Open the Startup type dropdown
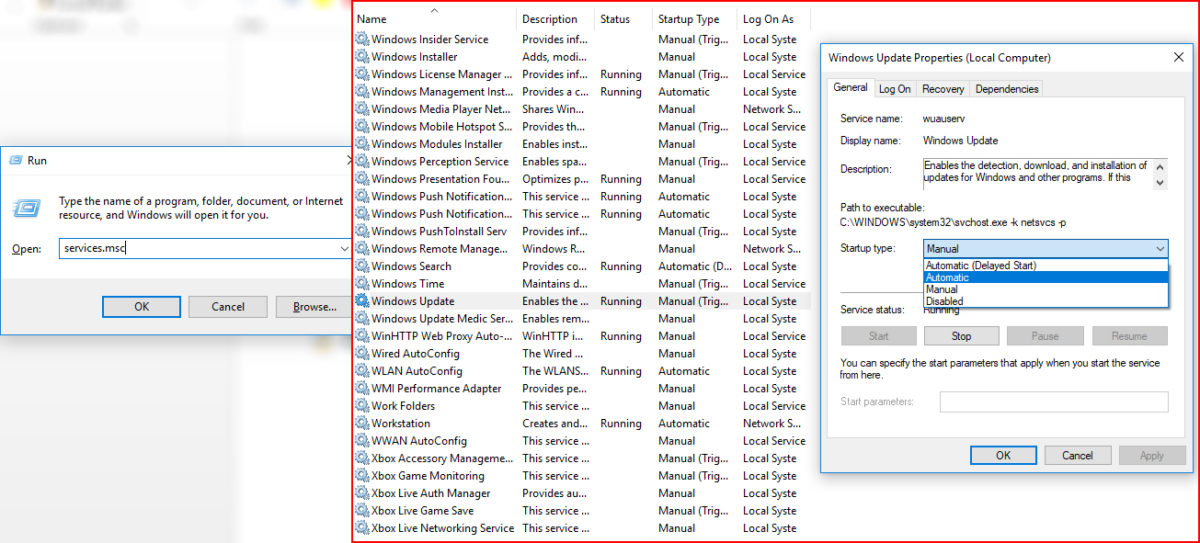Viewport: 1200px width, 543px height. pyautogui.click(x=1045, y=249)
